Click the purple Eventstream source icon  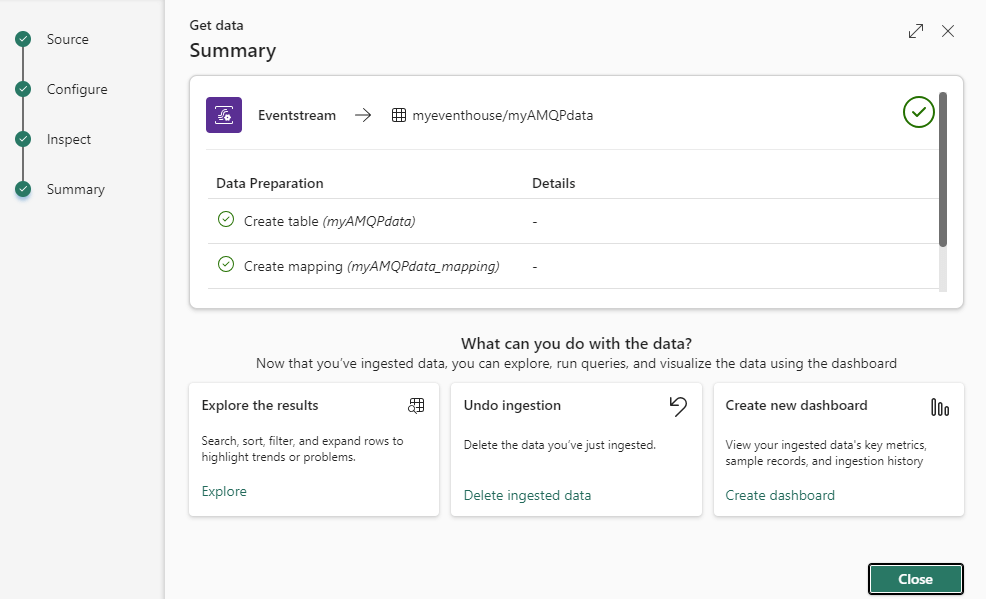click(224, 115)
